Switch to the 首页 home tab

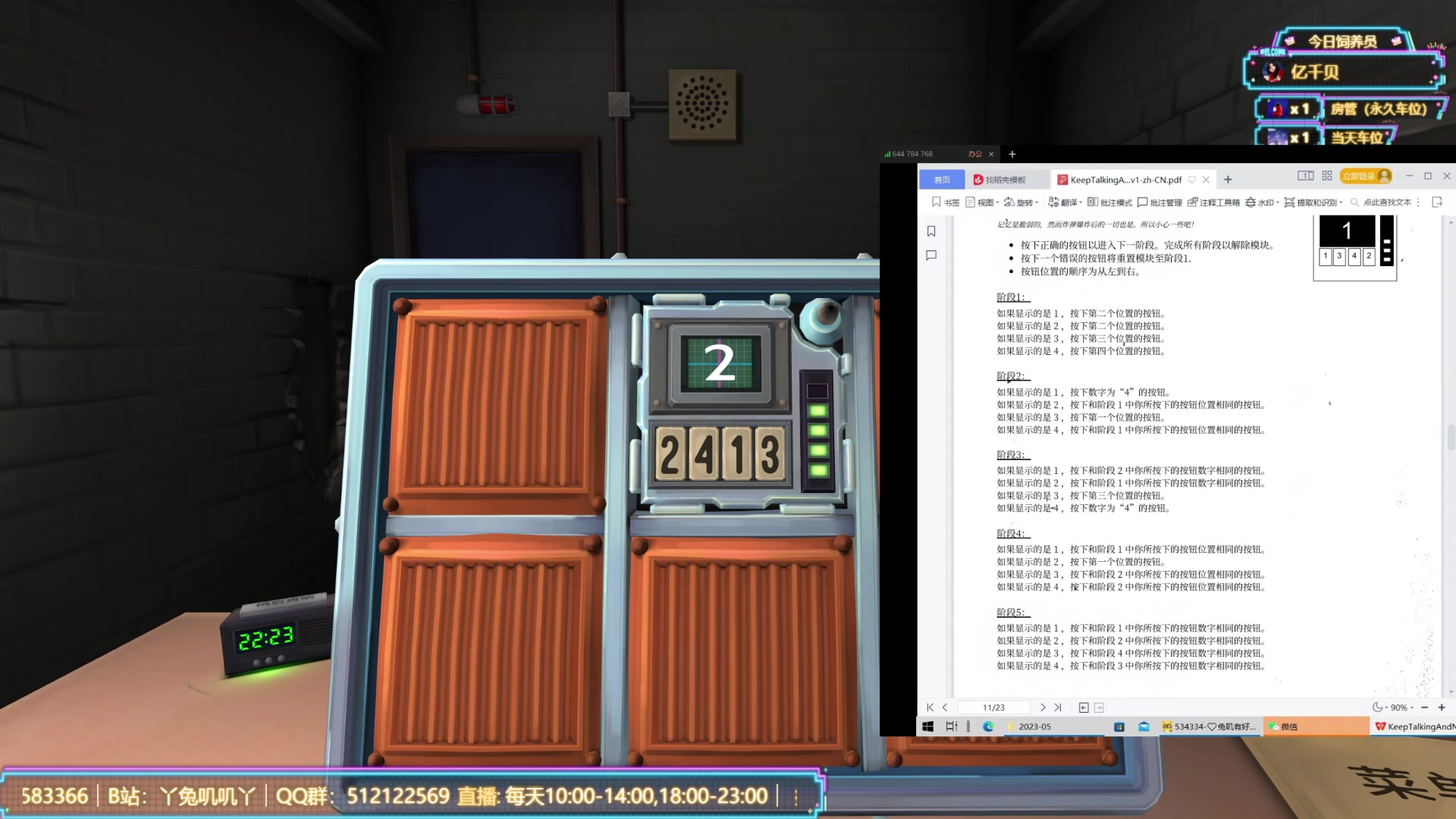pos(942,180)
